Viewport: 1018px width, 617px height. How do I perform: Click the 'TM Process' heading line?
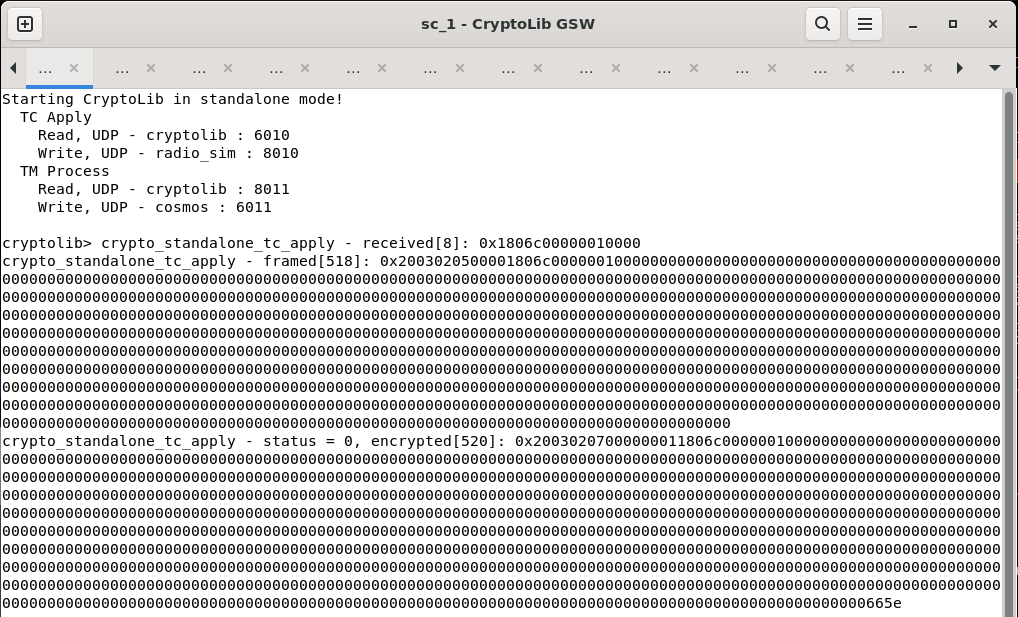click(64, 171)
